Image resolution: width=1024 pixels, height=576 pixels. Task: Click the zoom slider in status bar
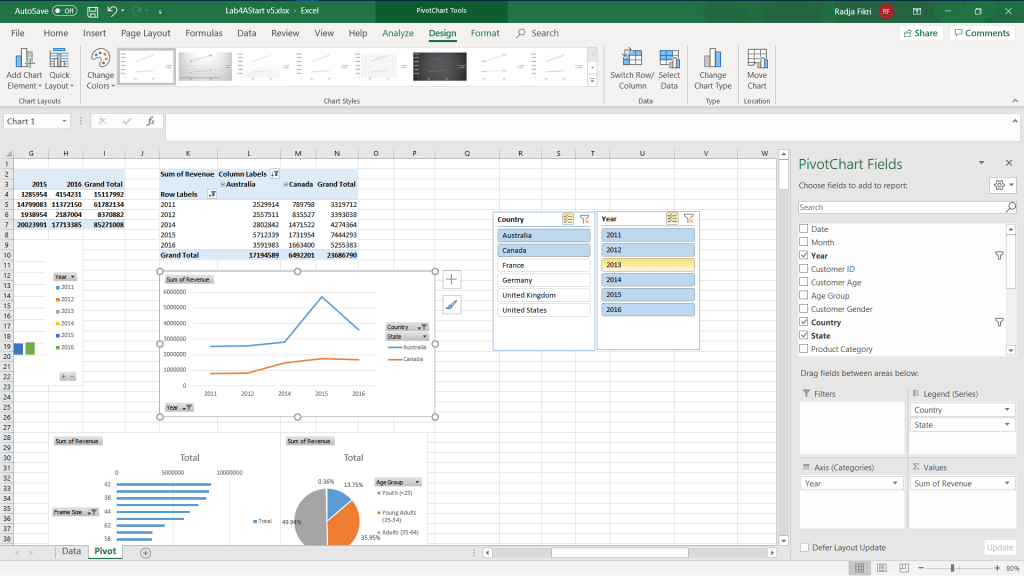953,568
